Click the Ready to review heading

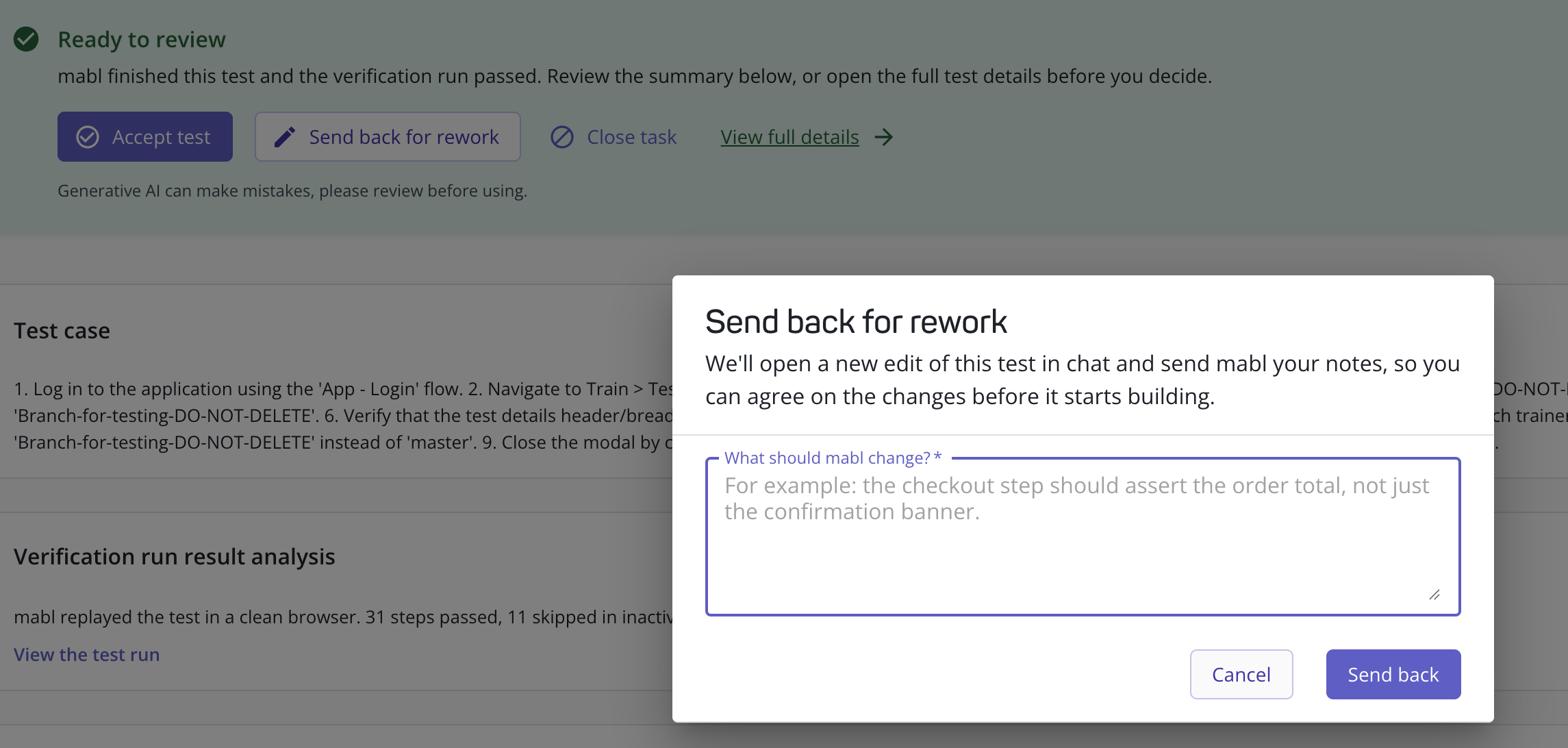pos(142,40)
